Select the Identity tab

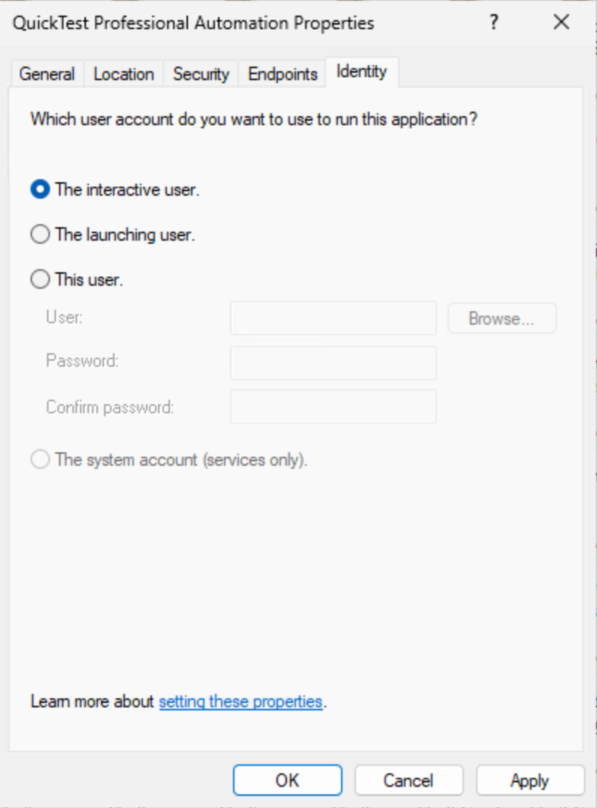tap(361, 71)
